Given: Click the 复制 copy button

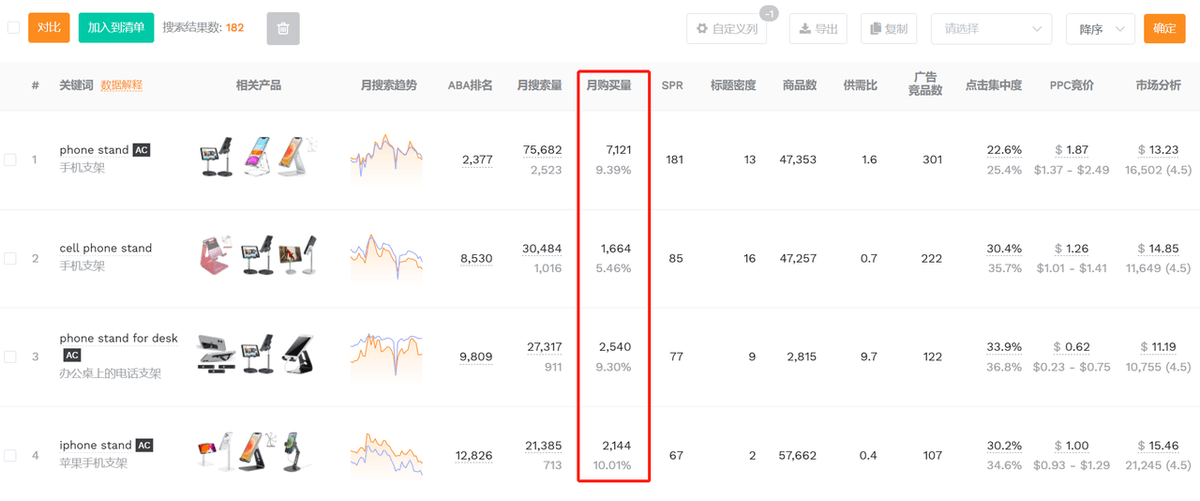Looking at the screenshot, I should coord(888,29).
